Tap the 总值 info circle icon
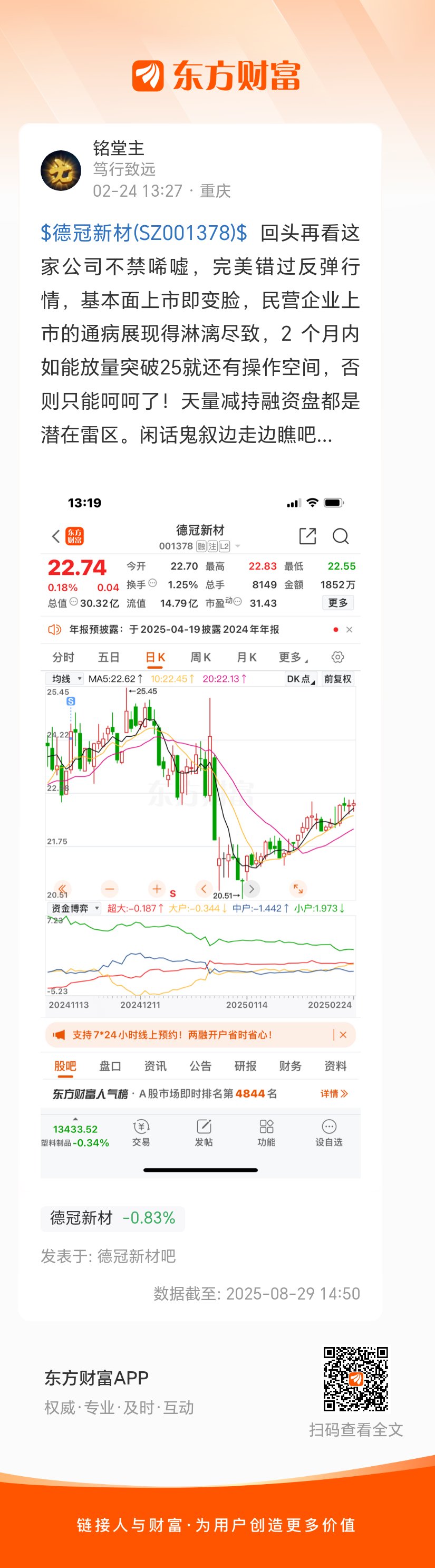The width and height of the screenshot is (435, 1568). click(74, 602)
